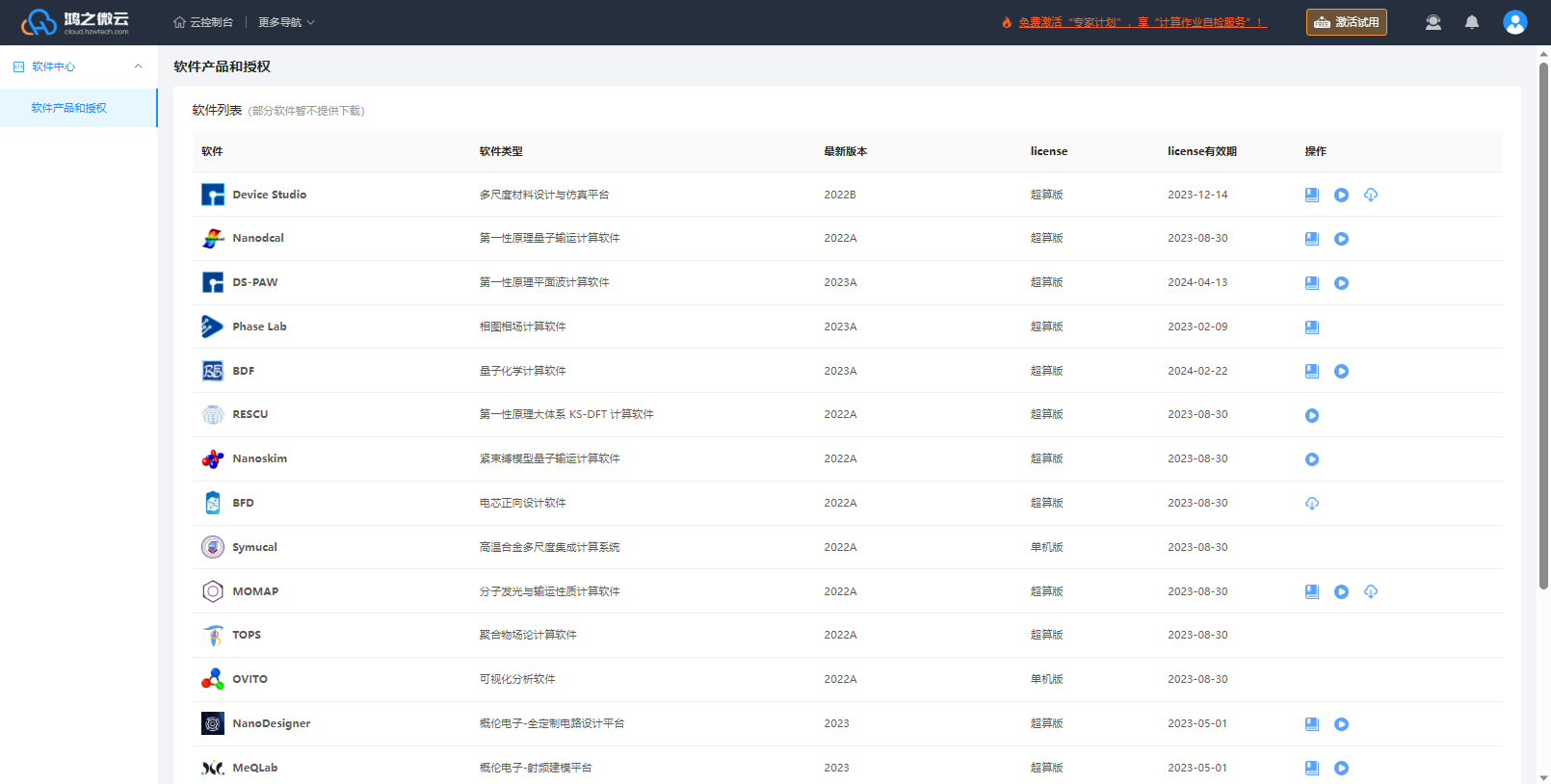Play the RESCU video tutorial
The image size is (1551, 784).
1311,415
